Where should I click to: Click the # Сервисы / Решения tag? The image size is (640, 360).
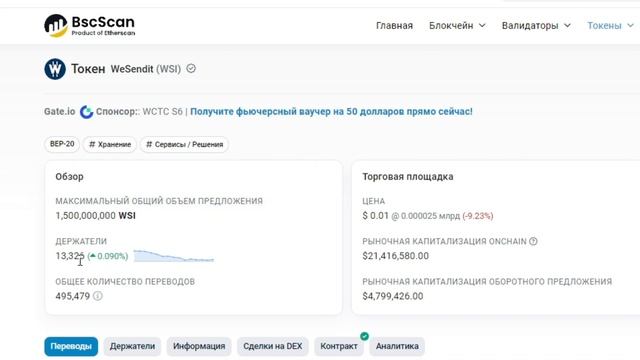[184, 144]
